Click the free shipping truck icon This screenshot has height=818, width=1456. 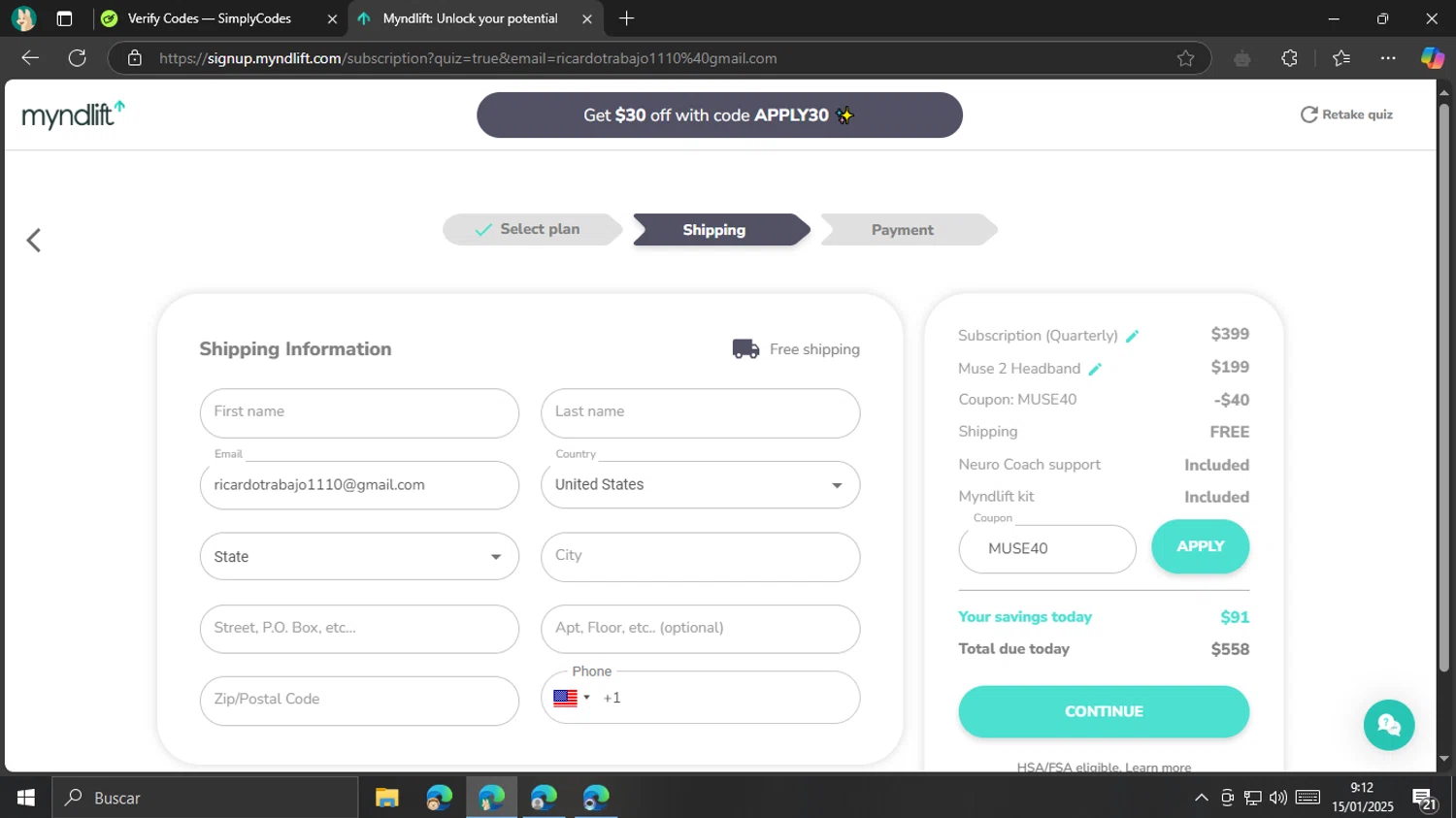[x=745, y=349]
